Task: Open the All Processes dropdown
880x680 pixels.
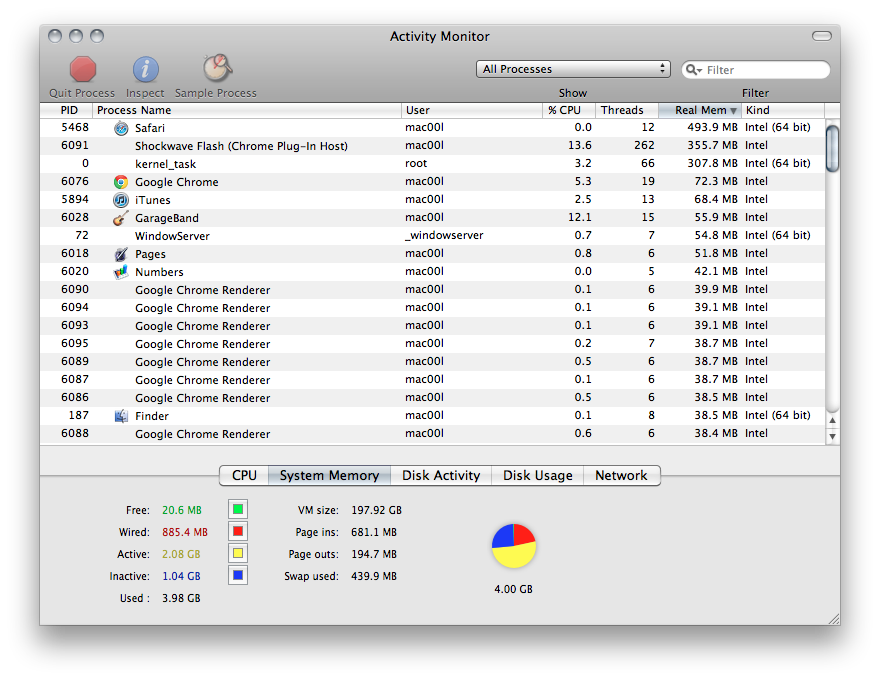Action: pos(573,69)
